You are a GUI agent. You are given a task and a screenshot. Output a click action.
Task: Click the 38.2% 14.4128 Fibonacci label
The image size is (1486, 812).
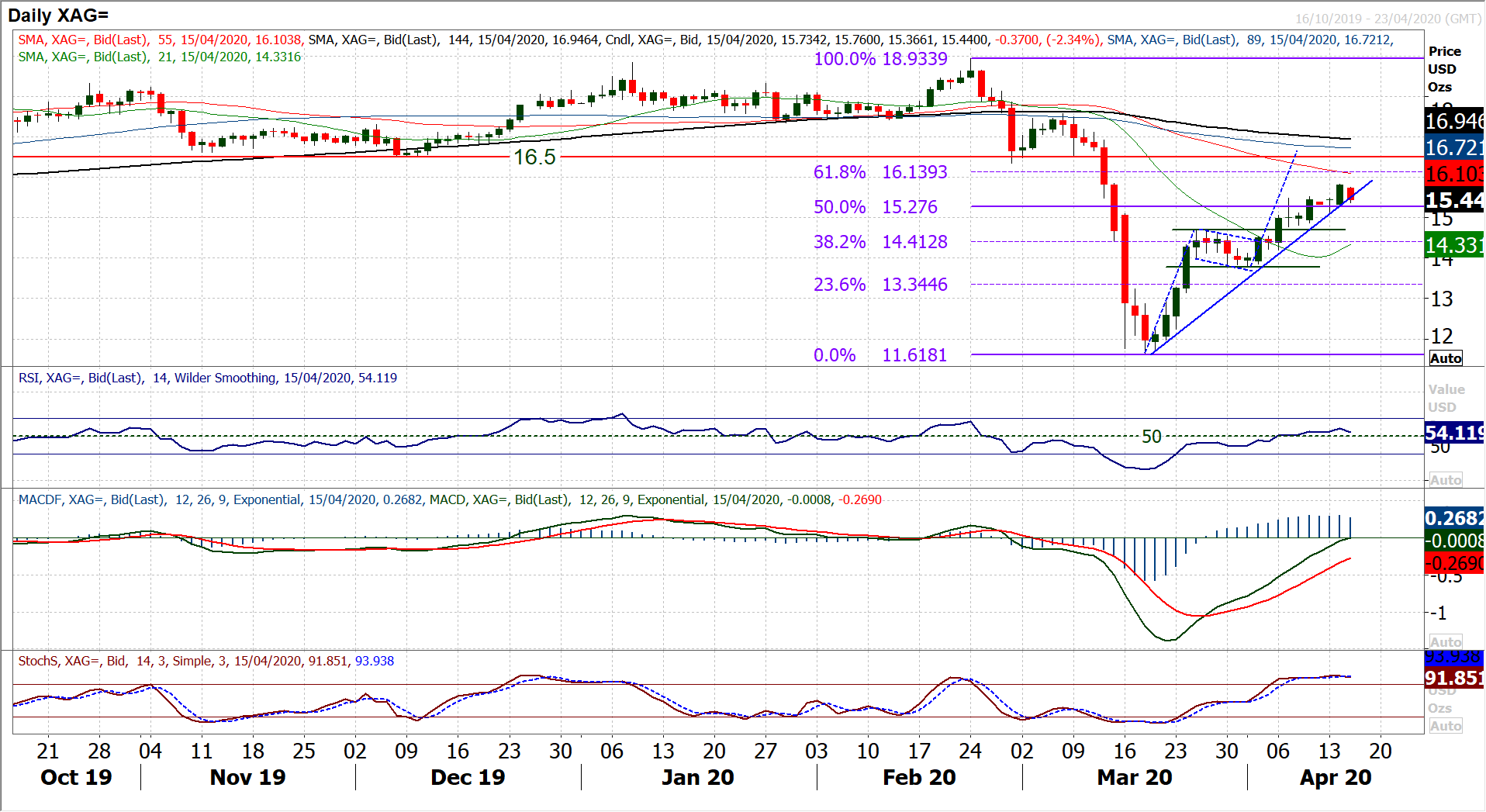point(880,242)
